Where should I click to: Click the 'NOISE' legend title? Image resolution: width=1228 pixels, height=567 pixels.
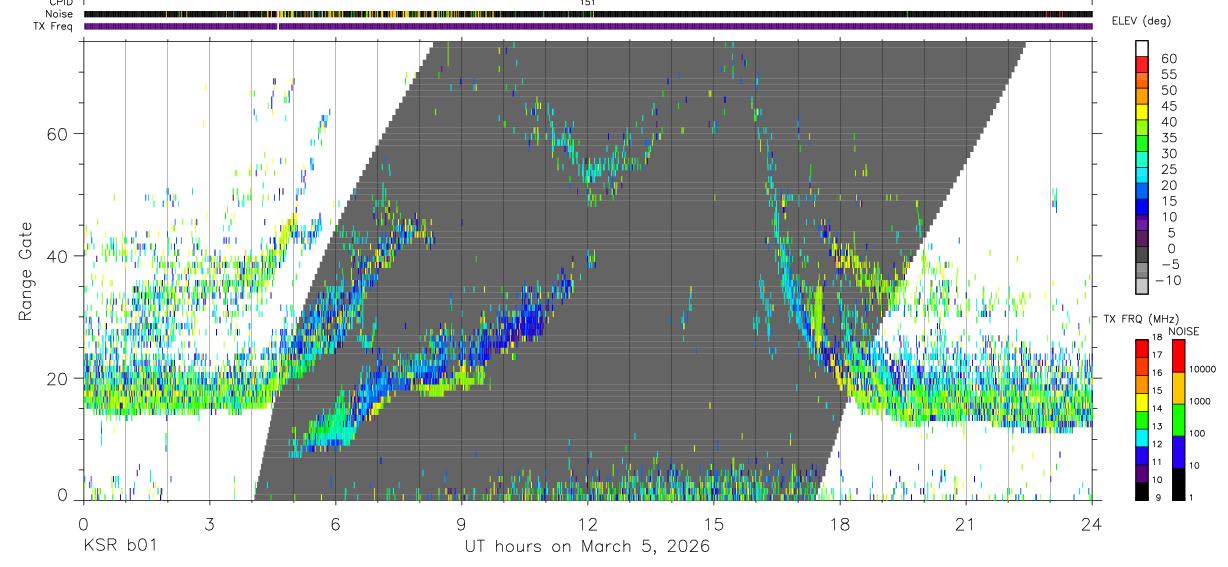[x=1184, y=331]
